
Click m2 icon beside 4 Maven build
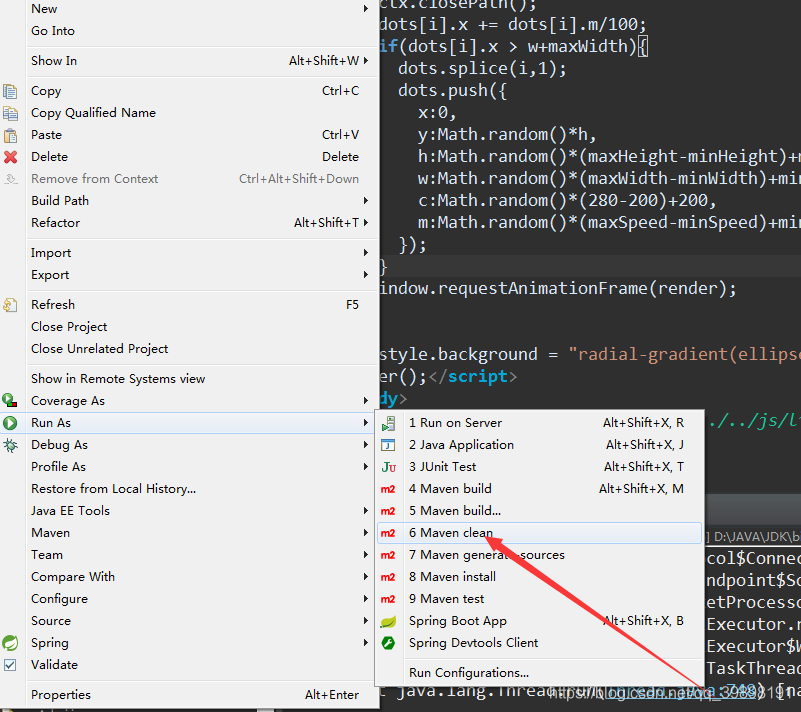click(388, 489)
